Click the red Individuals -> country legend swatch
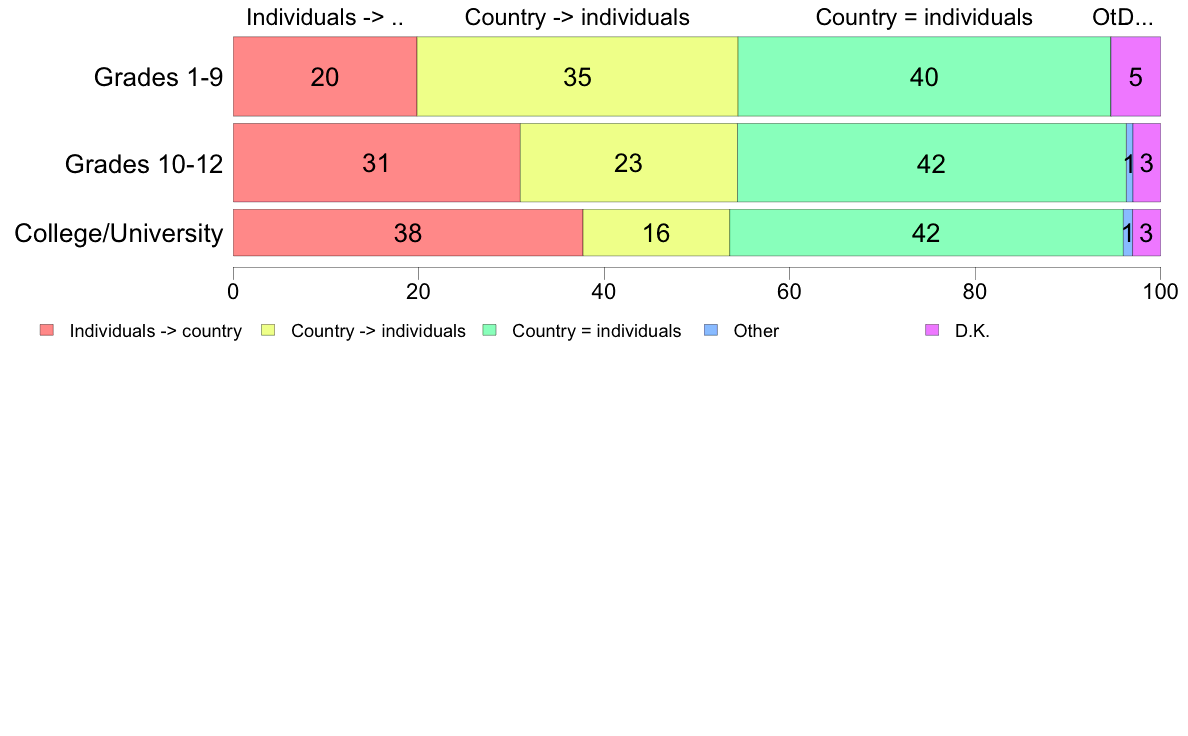1188x736 pixels. (47, 330)
